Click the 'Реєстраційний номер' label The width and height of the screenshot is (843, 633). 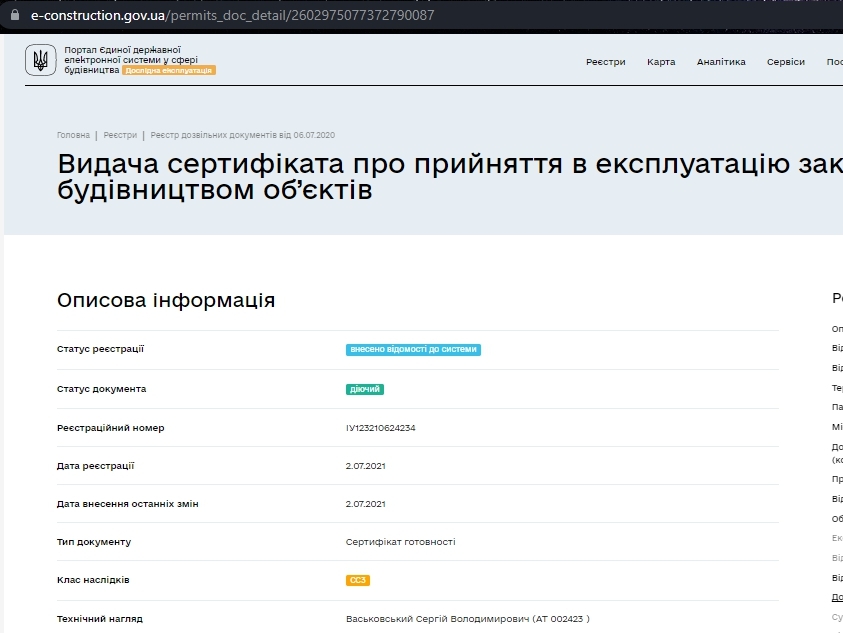pyautogui.click(x=111, y=428)
